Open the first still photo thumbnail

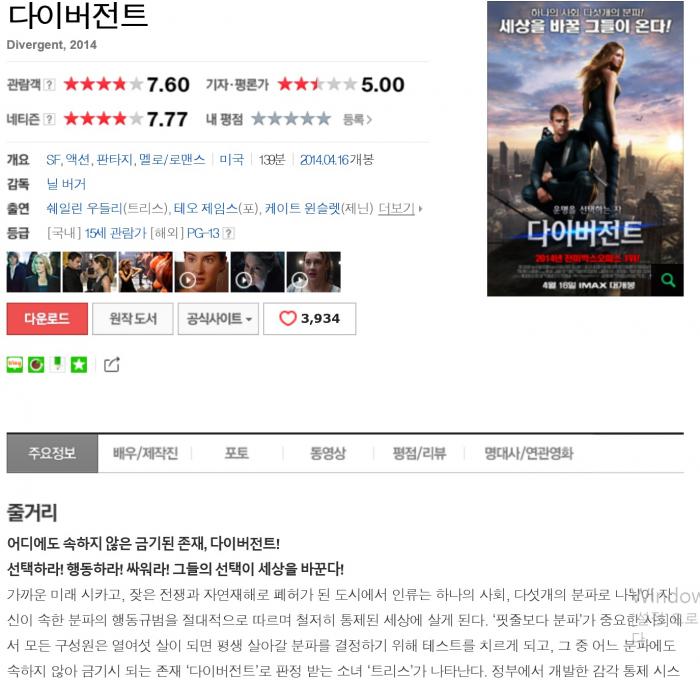[33, 272]
